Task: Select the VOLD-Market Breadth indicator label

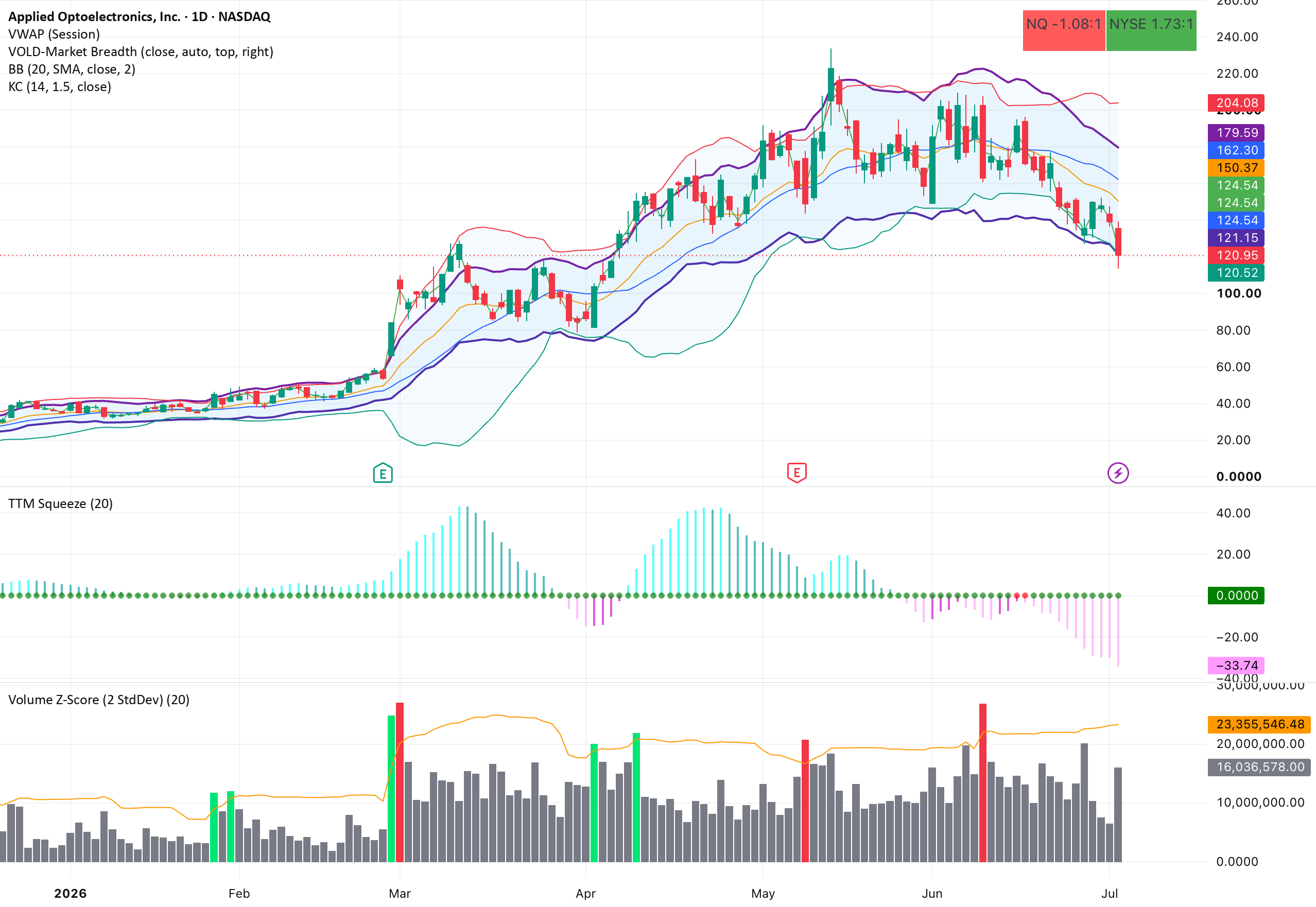Action: pos(141,51)
